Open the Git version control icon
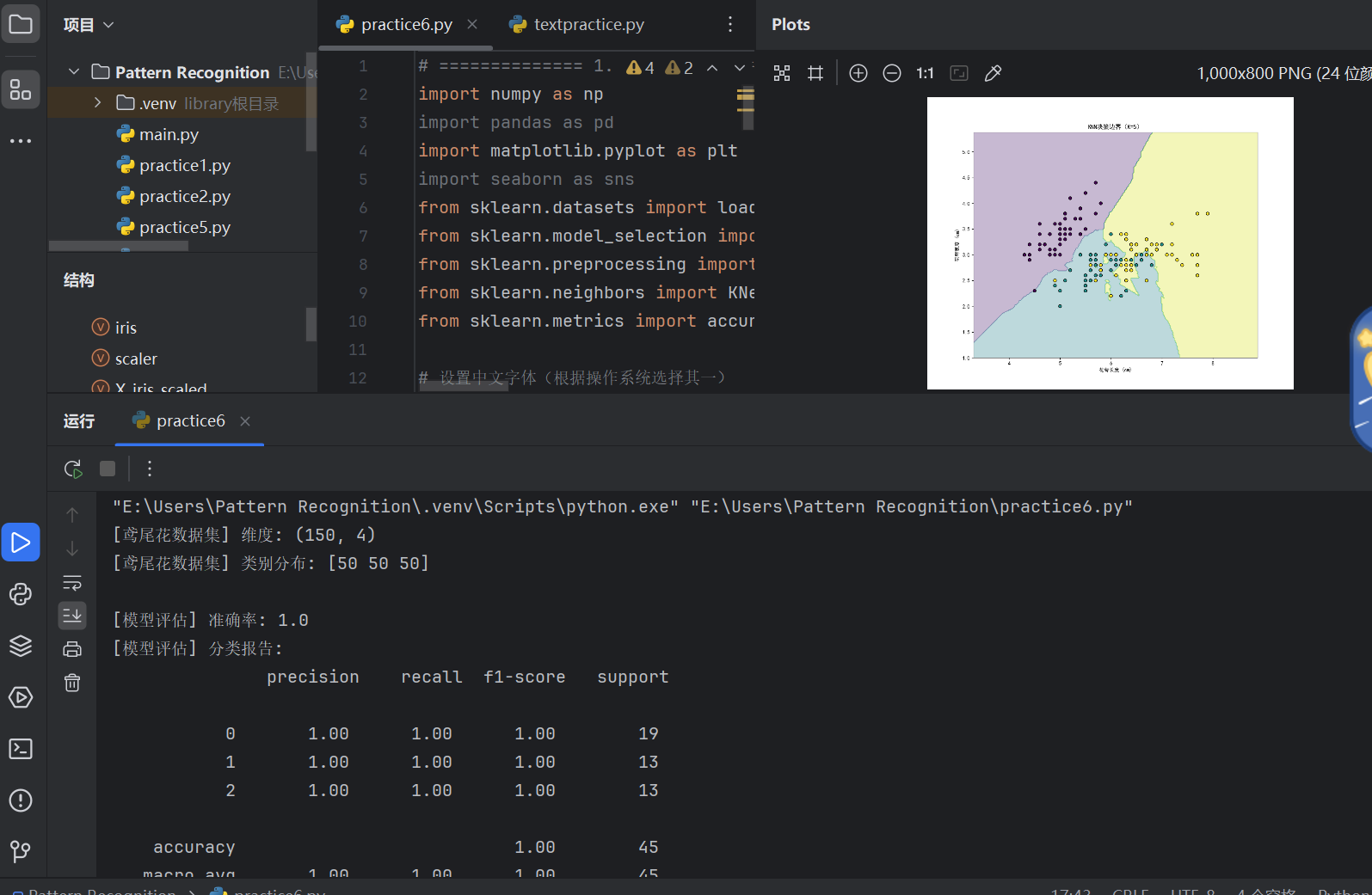 21,852
